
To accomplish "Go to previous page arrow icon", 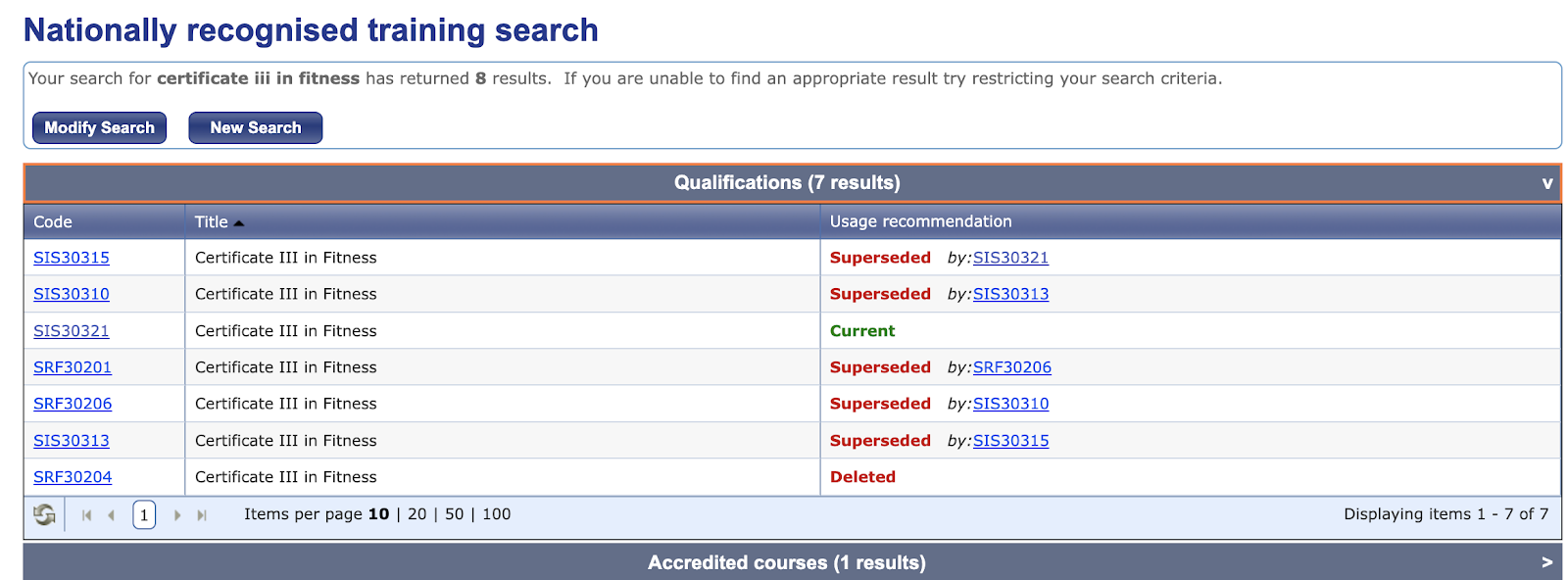I will coord(111,515).
